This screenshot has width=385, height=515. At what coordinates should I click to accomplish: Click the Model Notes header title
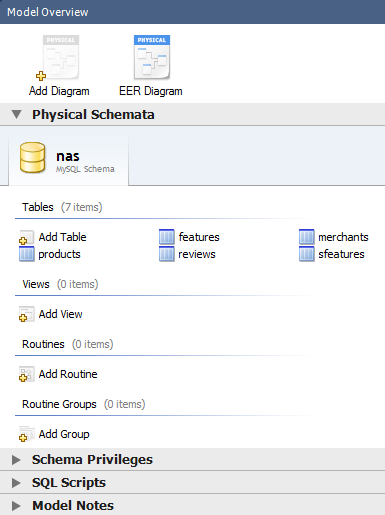[x=73, y=506]
